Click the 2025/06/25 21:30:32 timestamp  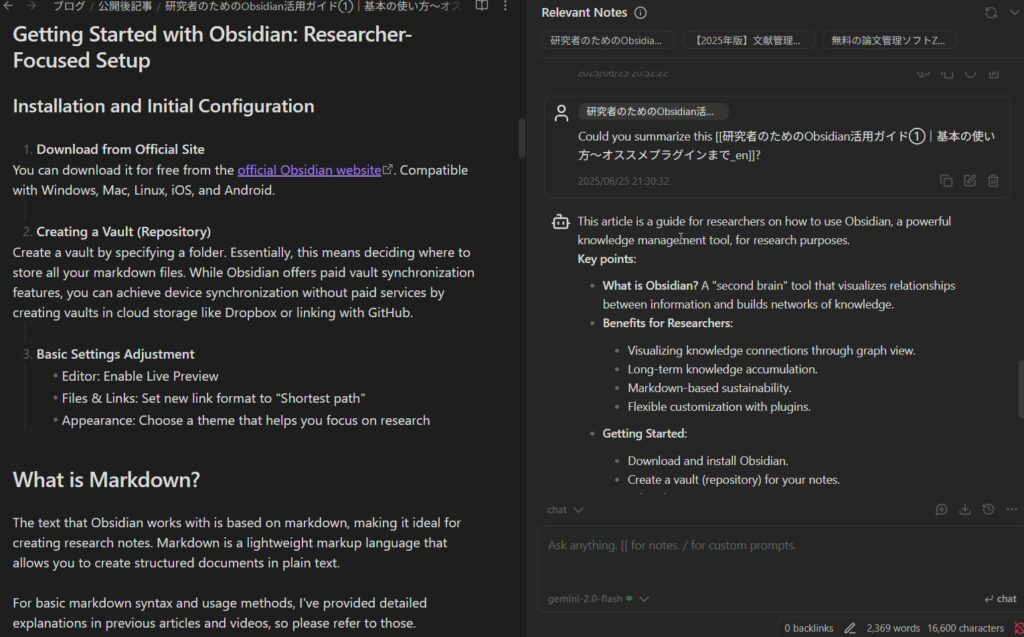point(623,181)
